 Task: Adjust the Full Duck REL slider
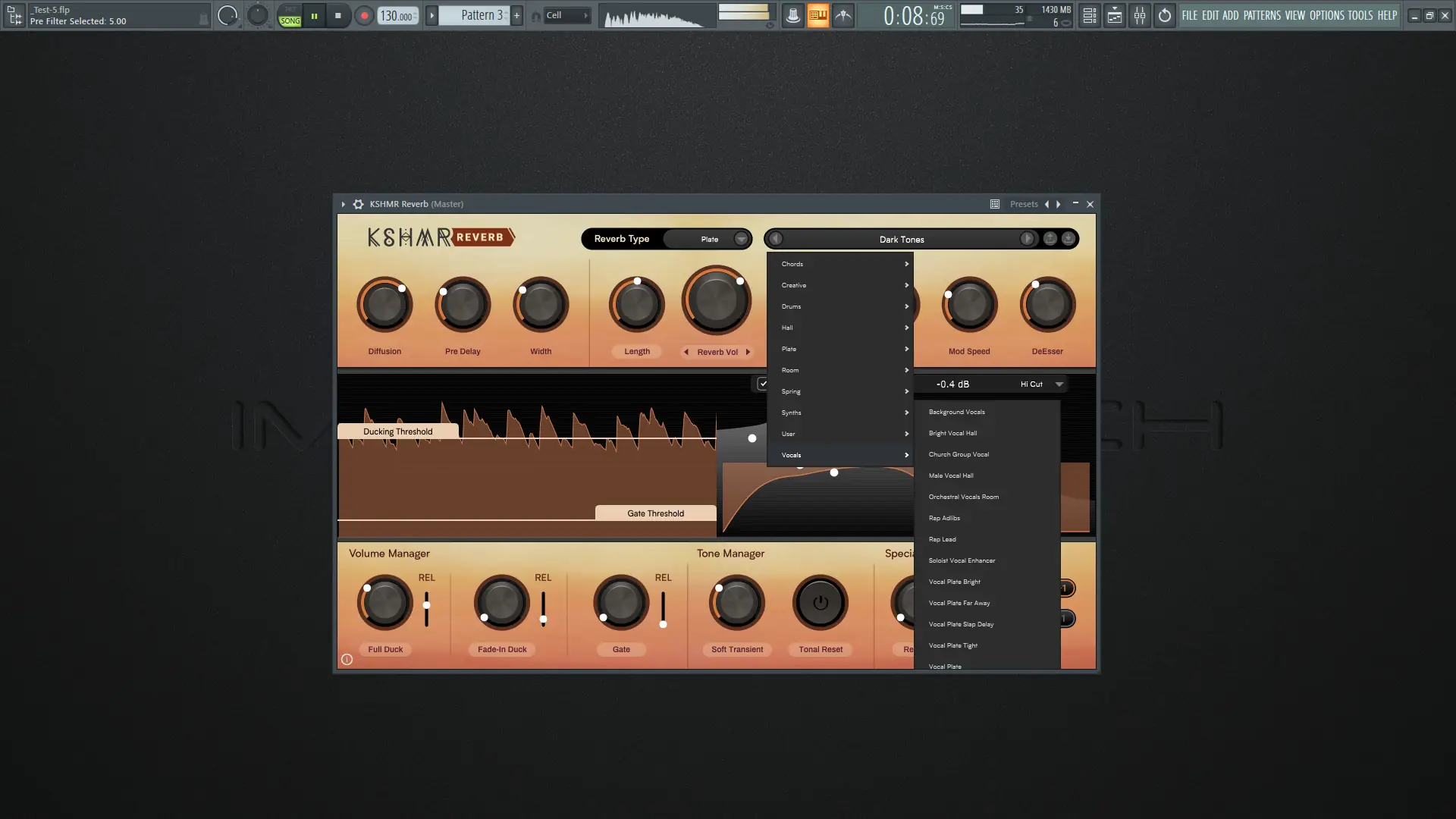(426, 605)
